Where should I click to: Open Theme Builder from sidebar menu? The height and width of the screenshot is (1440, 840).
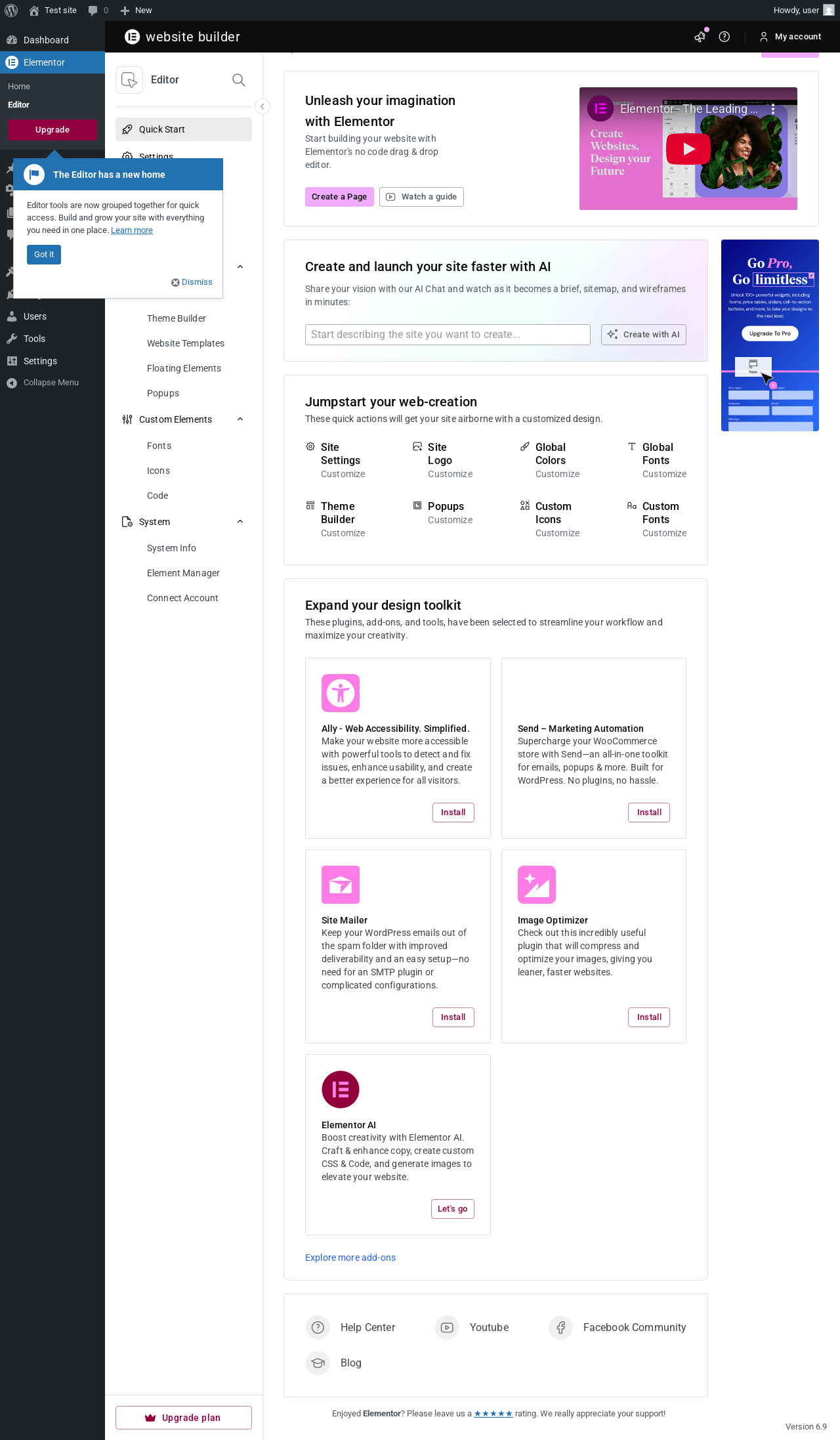tap(177, 318)
